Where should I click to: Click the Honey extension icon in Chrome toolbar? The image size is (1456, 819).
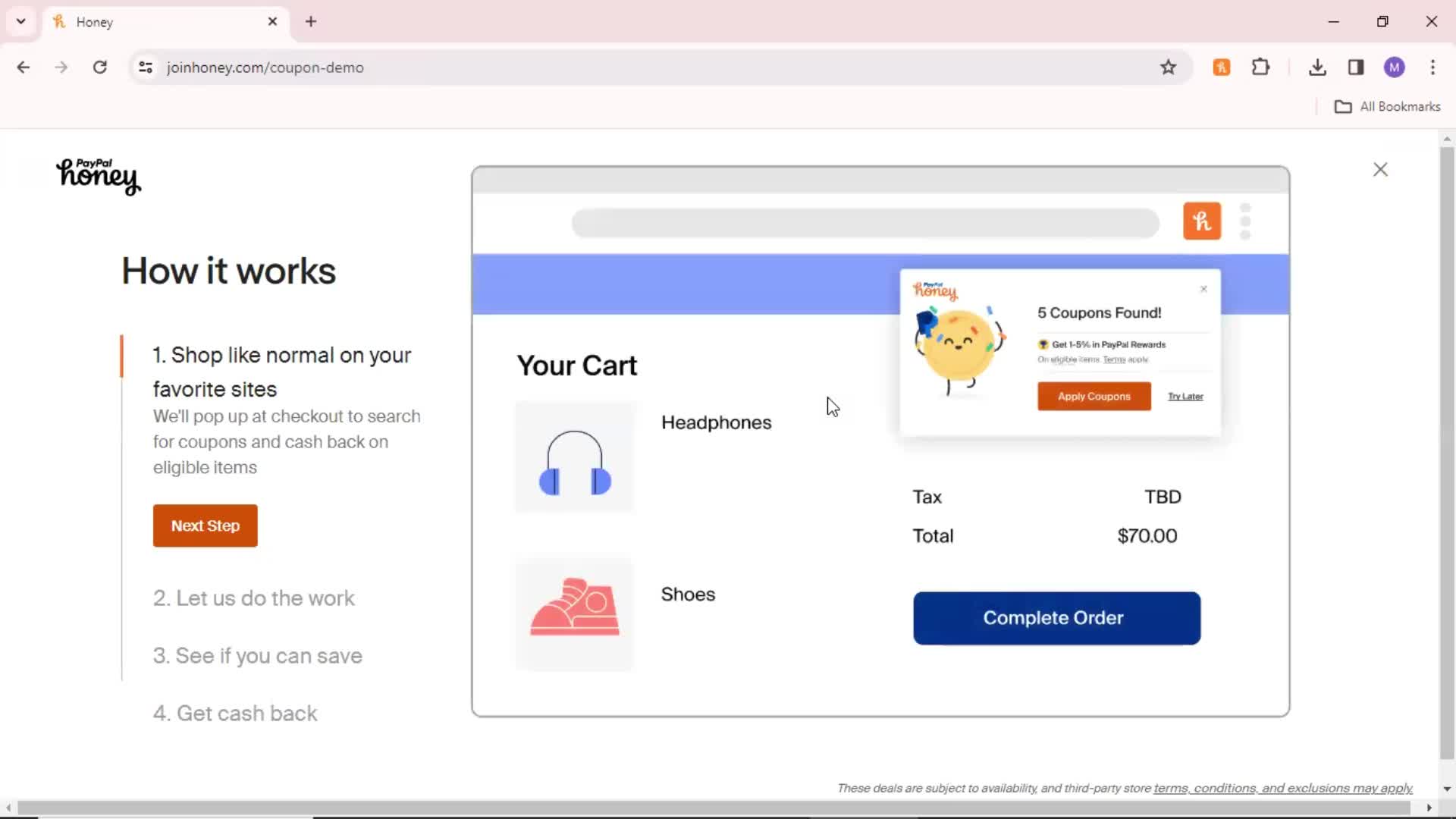(1221, 67)
